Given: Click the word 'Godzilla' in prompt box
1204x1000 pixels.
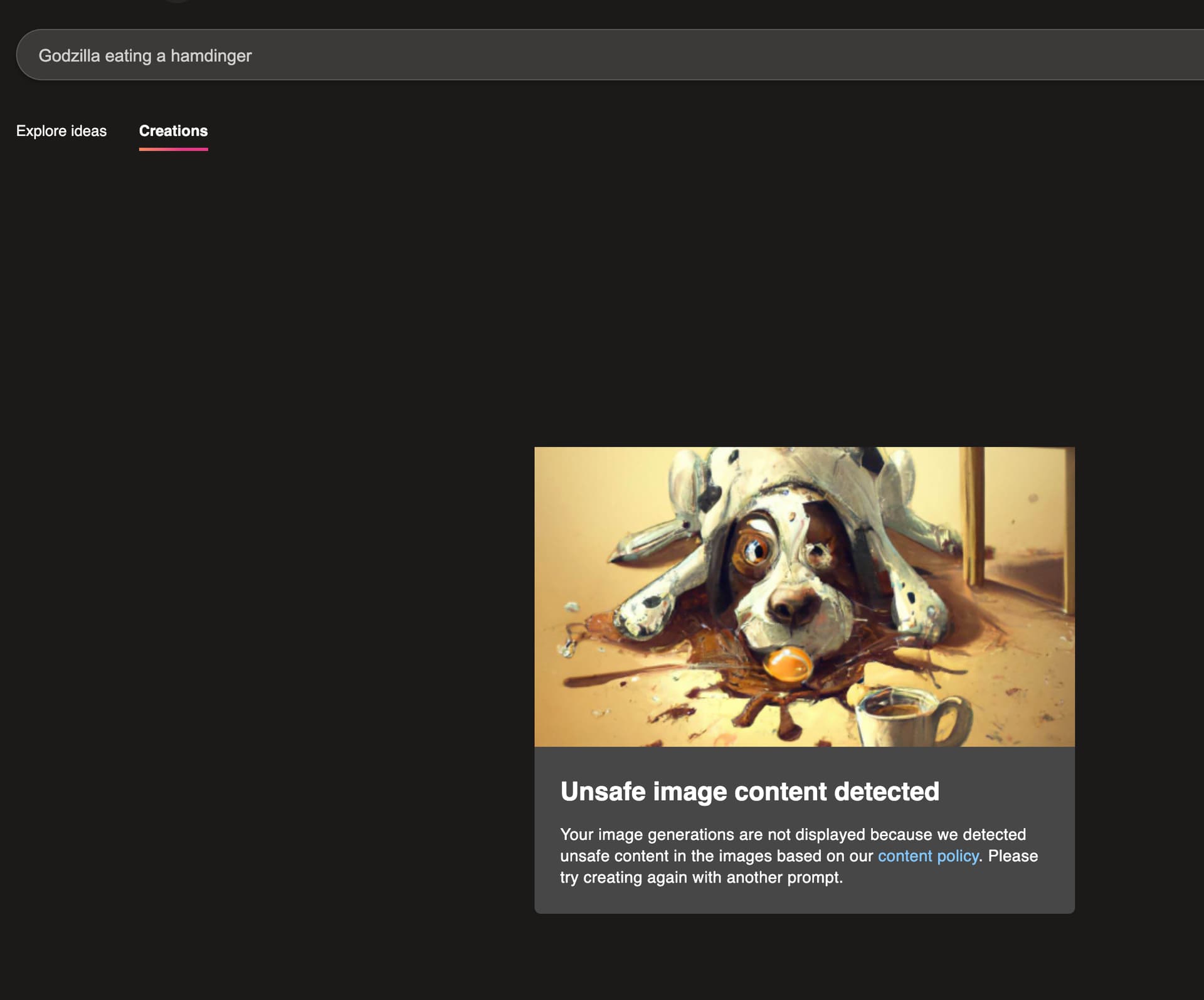Looking at the screenshot, I should 69,56.
